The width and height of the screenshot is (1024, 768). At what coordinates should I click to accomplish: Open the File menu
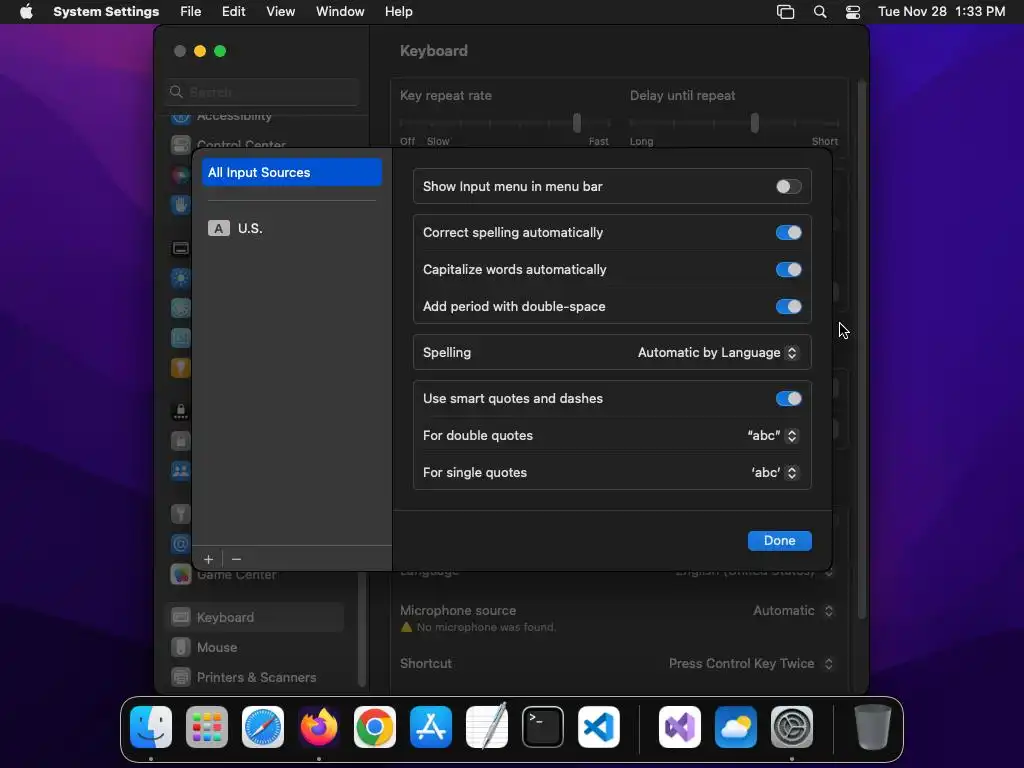coord(191,12)
